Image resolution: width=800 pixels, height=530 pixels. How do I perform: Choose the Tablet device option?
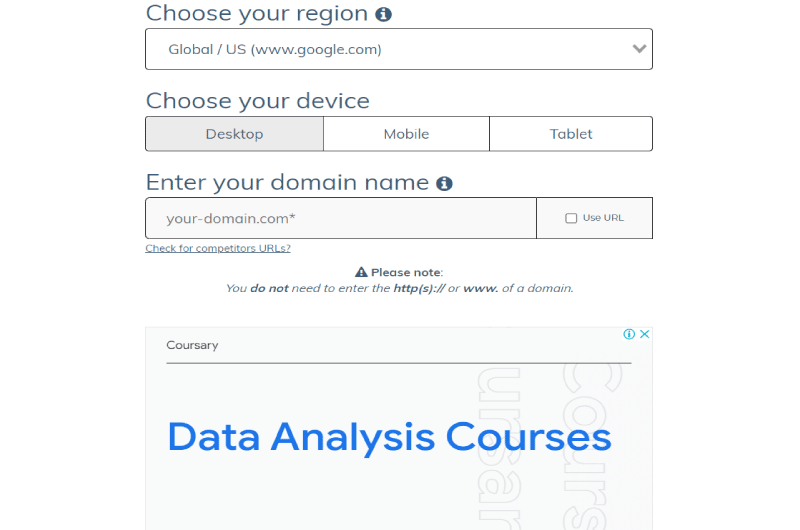tap(571, 134)
